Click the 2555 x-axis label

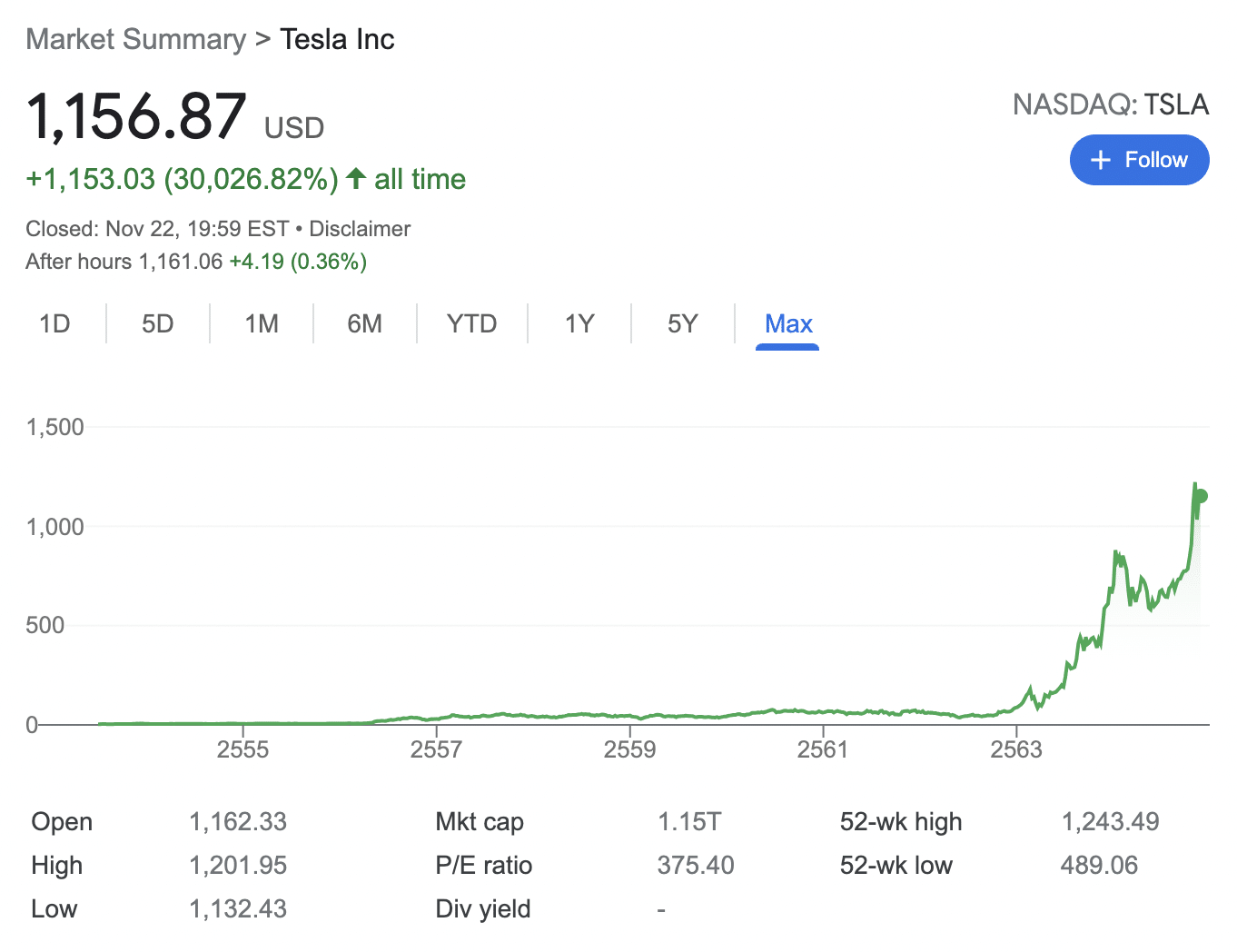pyautogui.click(x=242, y=749)
